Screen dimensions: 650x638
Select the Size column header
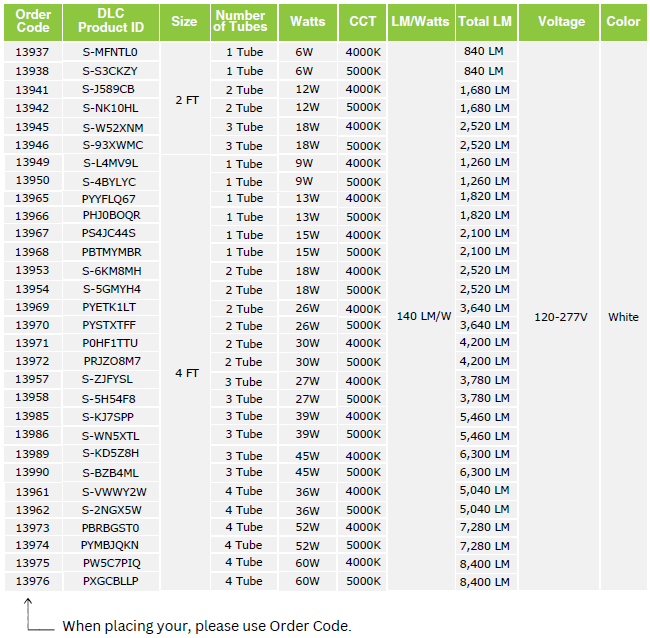[185, 22]
